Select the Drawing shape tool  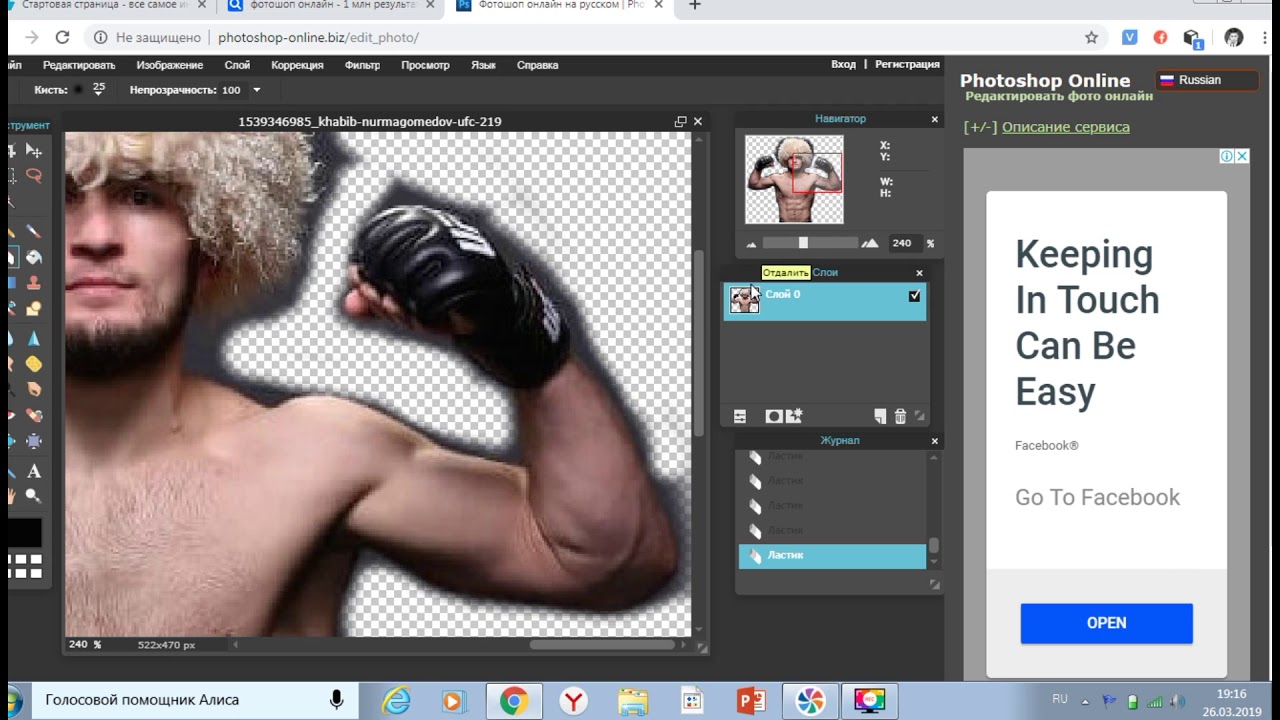(33, 309)
